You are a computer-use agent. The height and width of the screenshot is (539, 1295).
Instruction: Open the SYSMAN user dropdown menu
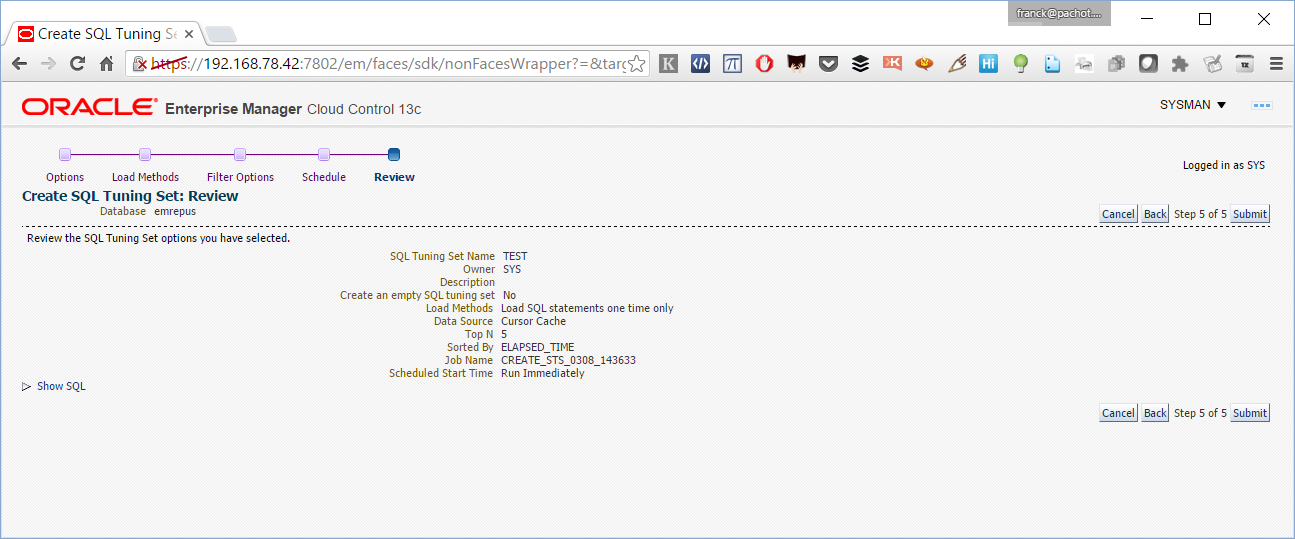click(x=1193, y=105)
